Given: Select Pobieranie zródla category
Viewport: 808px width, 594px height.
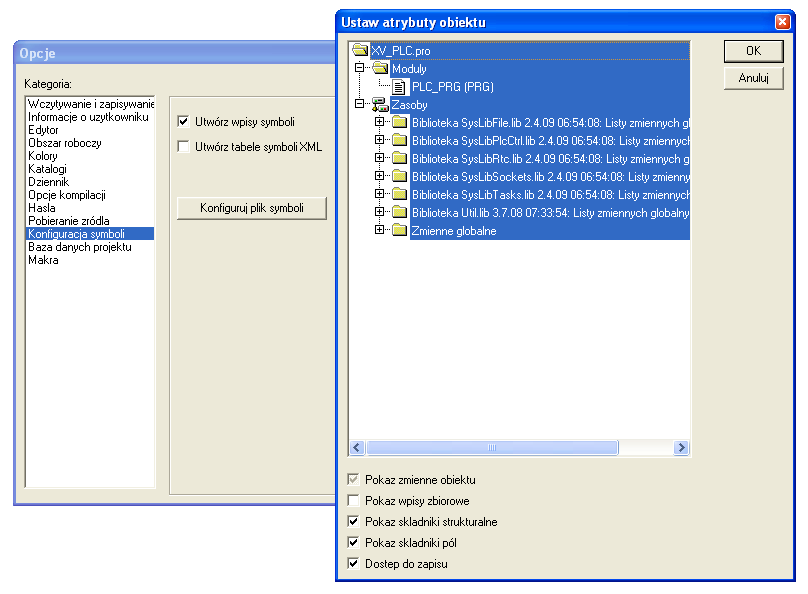Looking at the screenshot, I should [90, 221].
